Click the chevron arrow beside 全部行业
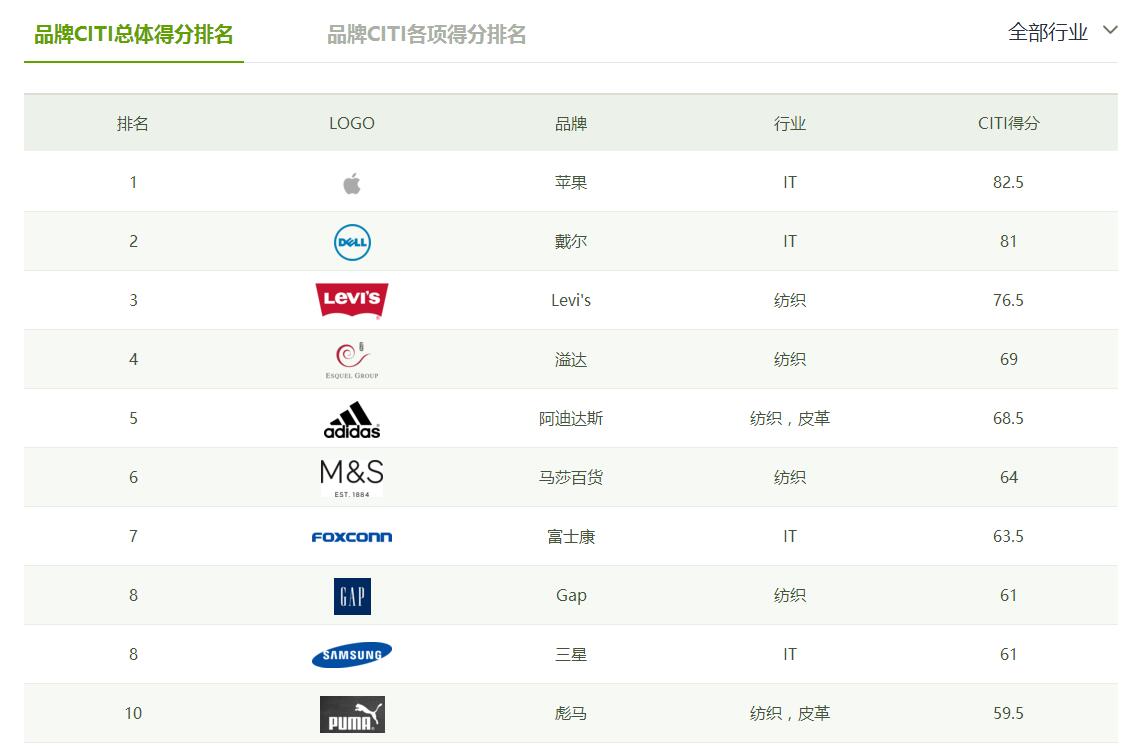Image resolution: width=1147 pixels, height=750 pixels. (1110, 30)
